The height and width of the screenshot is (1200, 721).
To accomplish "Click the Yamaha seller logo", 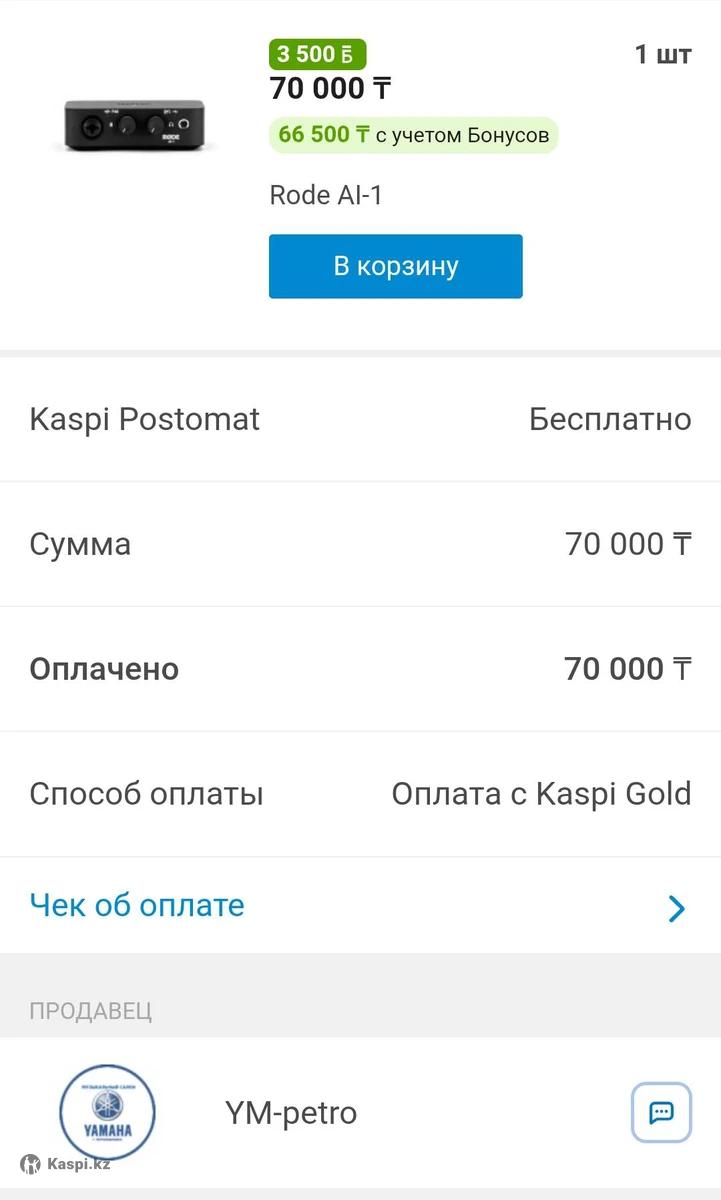I will coord(108,1113).
